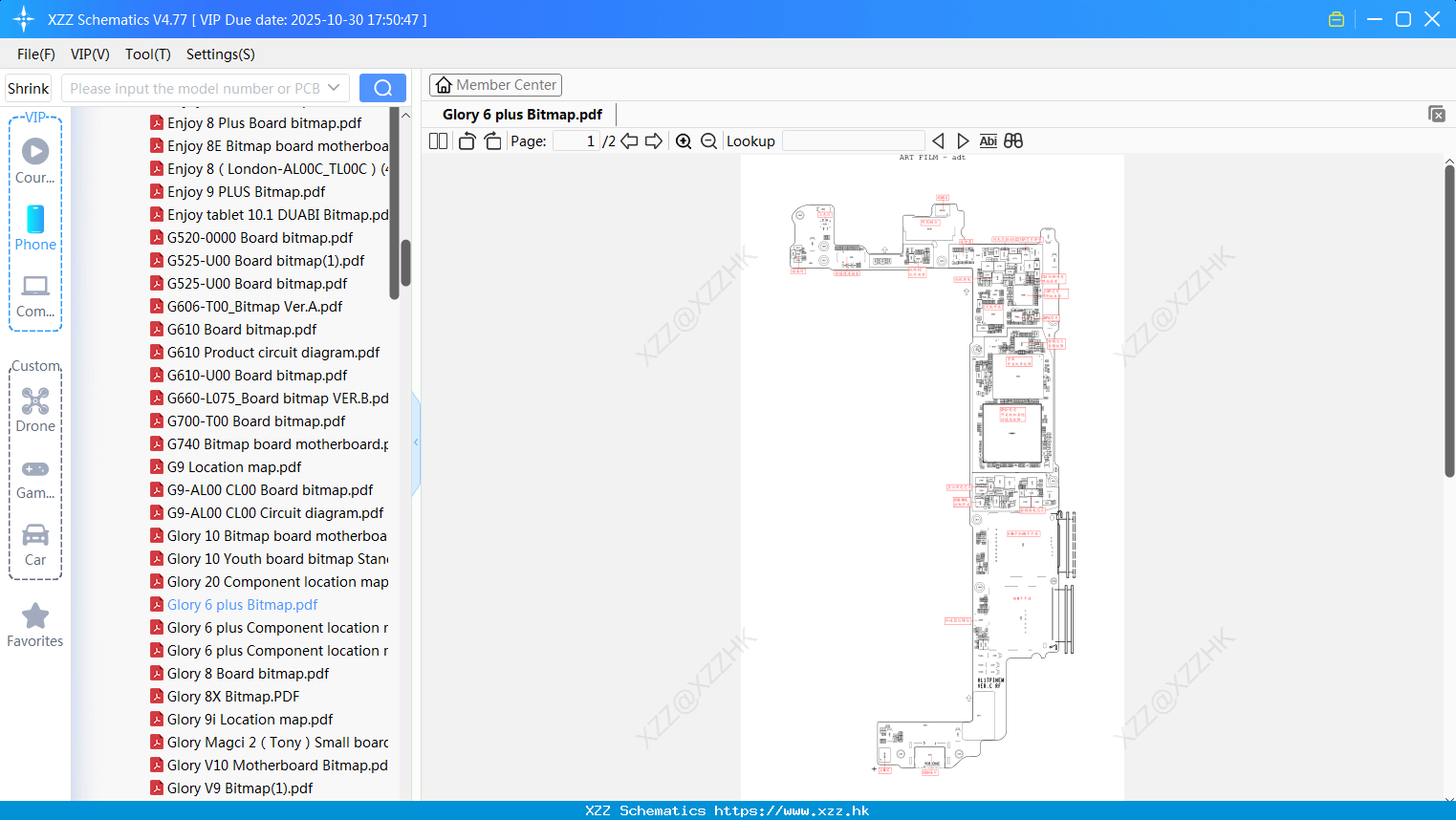Open the model number dropdown arrow
1456x820 pixels.
click(334, 88)
